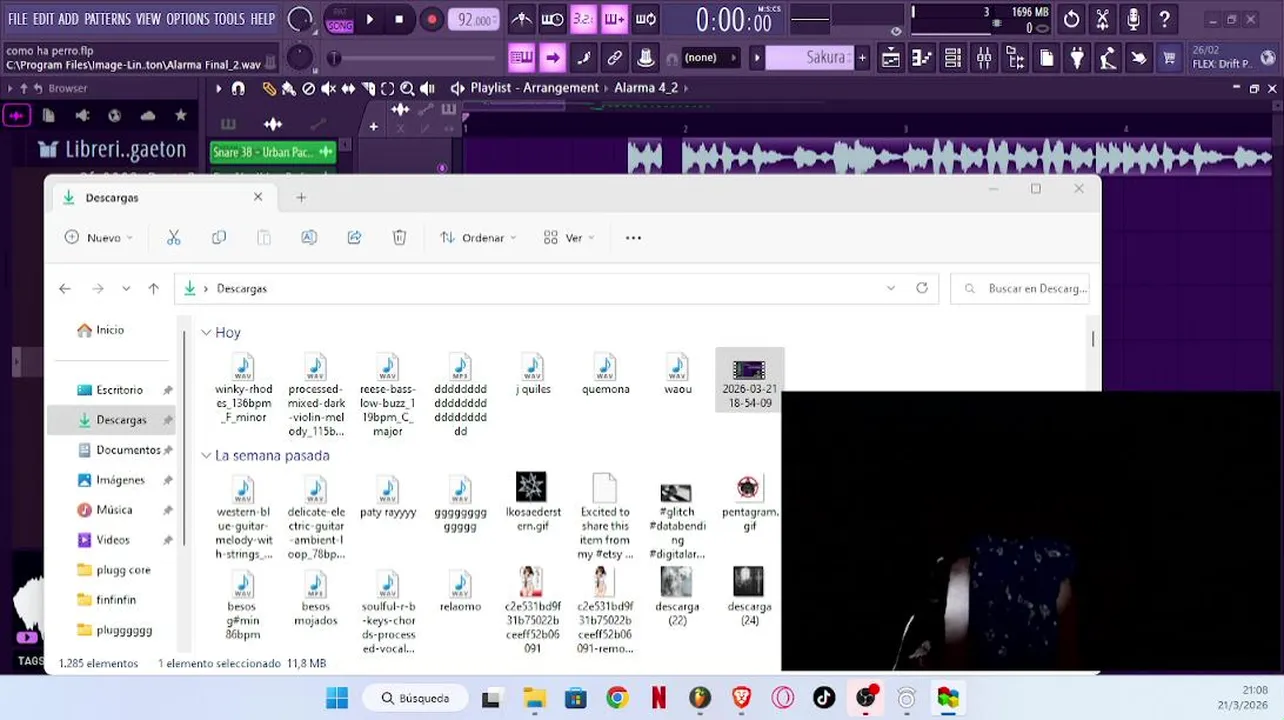Screen dimensions: 1284x720
Task: Click the refresh icon in Explorer address bar
Action: pyautogui.click(x=922, y=288)
